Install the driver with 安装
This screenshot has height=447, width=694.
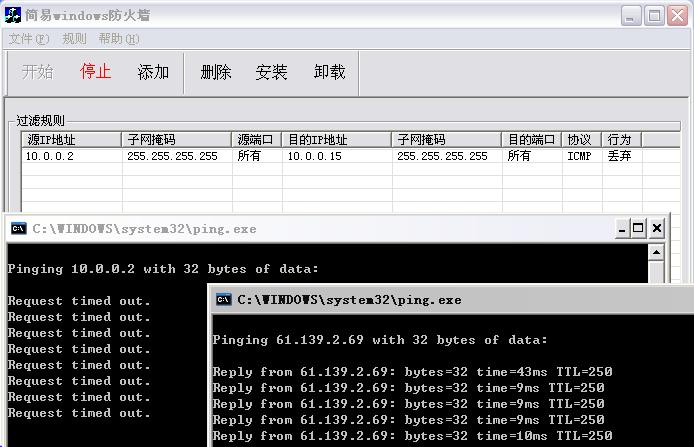click(x=271, y=72)
